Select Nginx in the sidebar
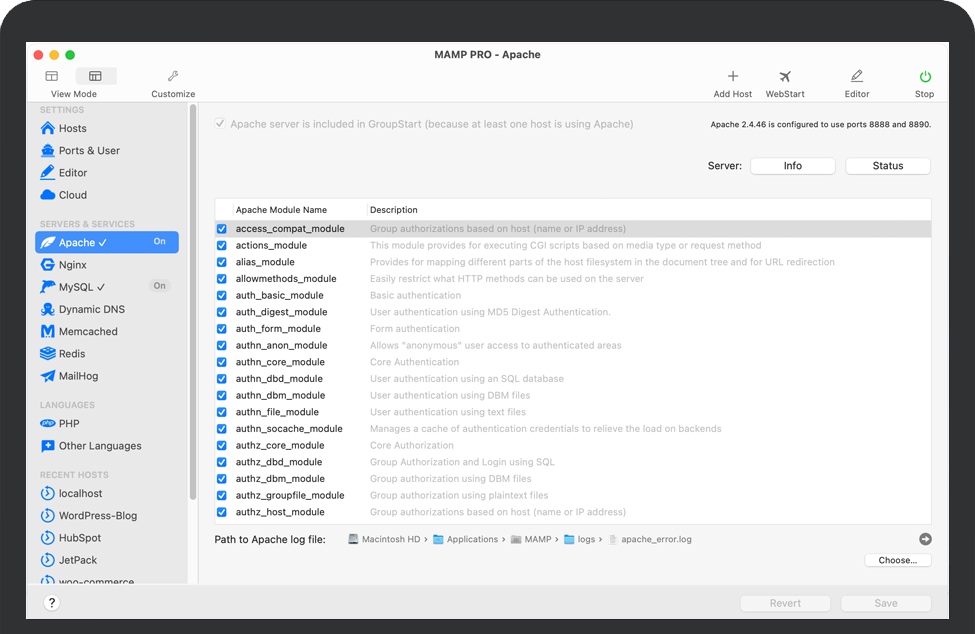Screen dimensions: 975x634 click(x=72, y=265)
